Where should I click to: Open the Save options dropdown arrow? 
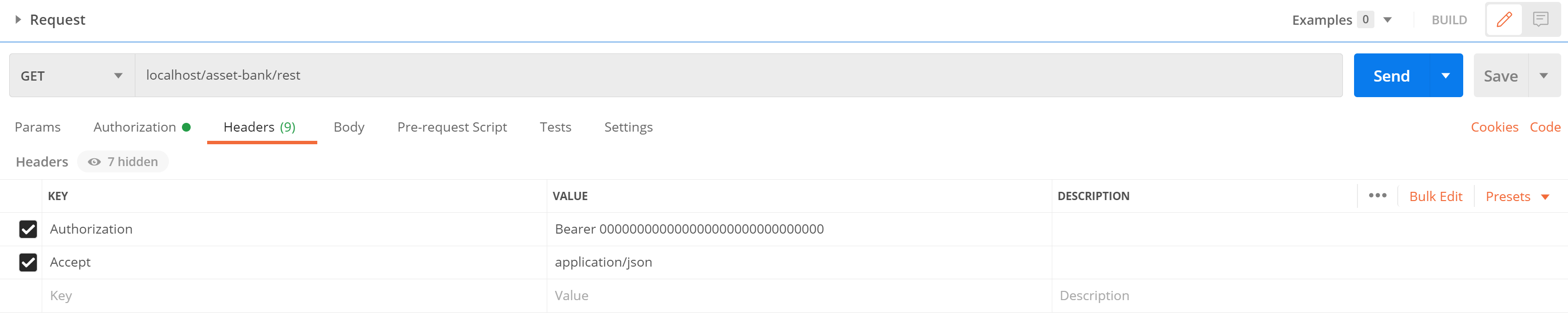coord(1544,76)
